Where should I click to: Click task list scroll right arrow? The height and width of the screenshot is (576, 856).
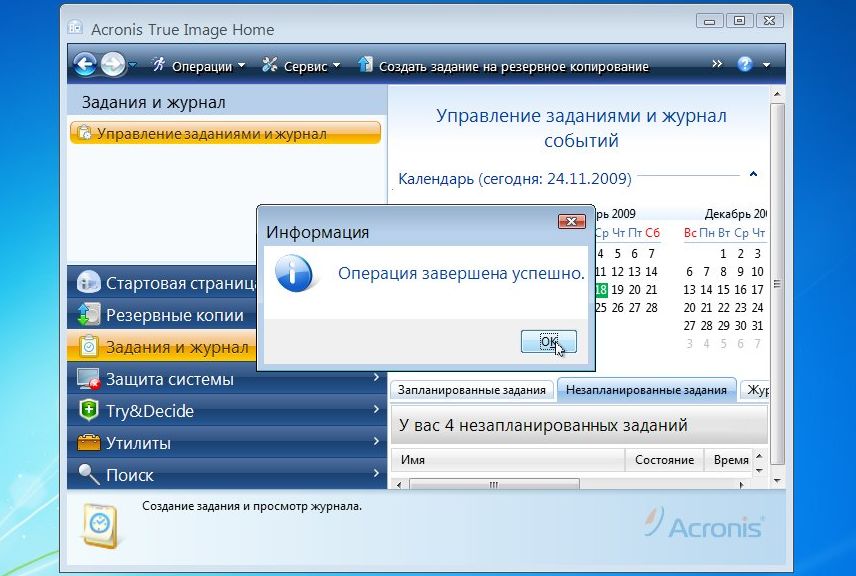point(741,485)
